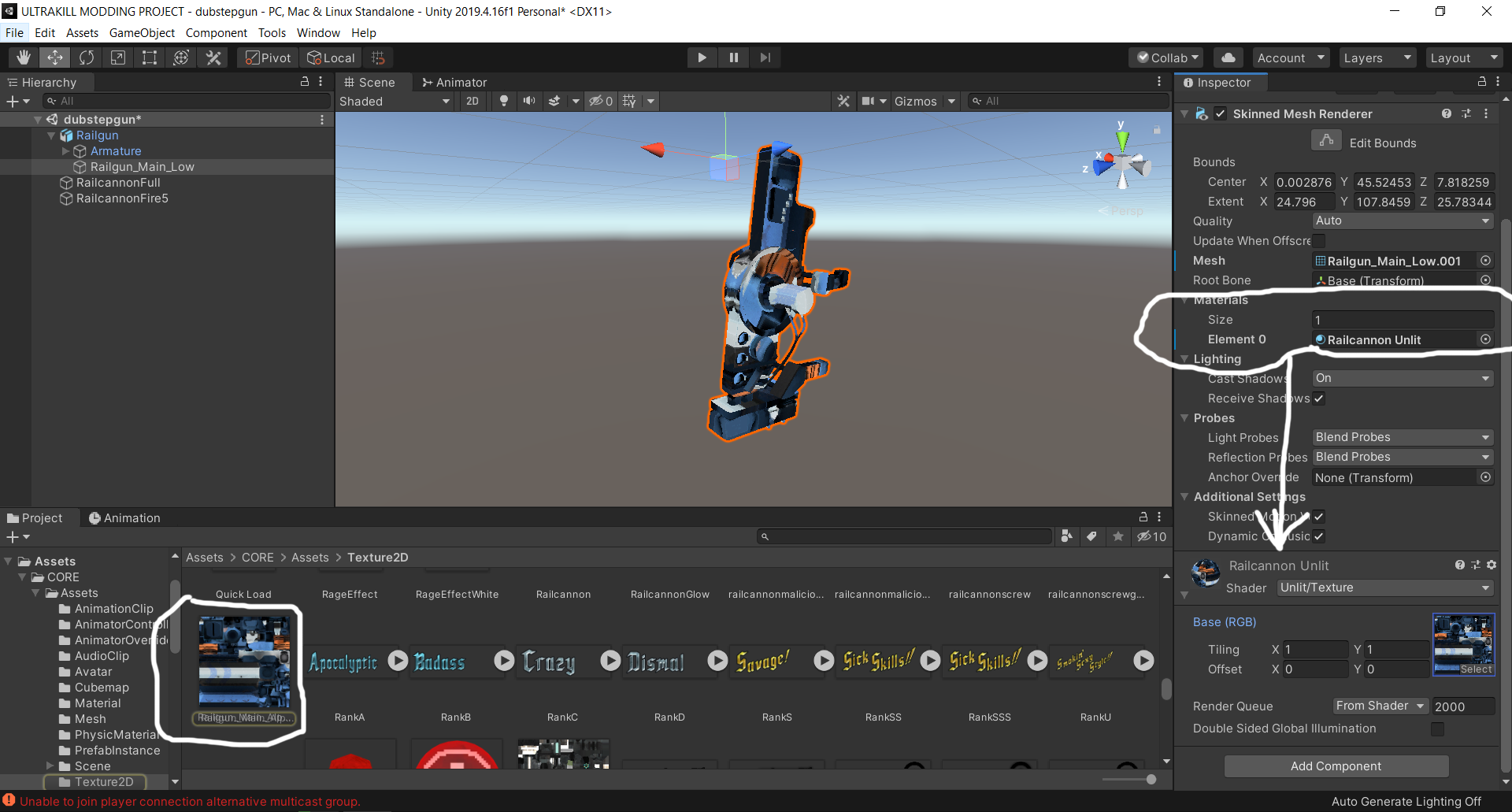Open Mesh object picker circle
This screenshot has height=812, width=1512.
click(x=1485, y=261)
